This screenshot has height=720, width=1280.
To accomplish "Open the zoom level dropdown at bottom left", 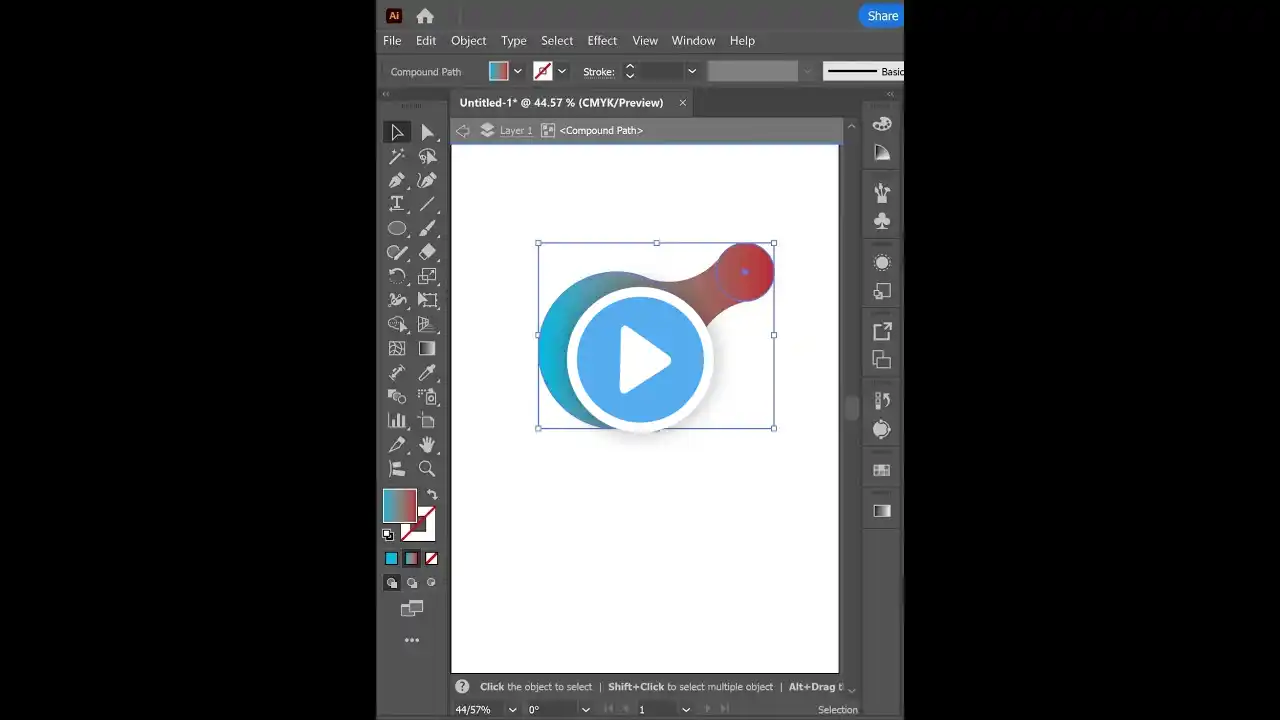I will (512, 709).
